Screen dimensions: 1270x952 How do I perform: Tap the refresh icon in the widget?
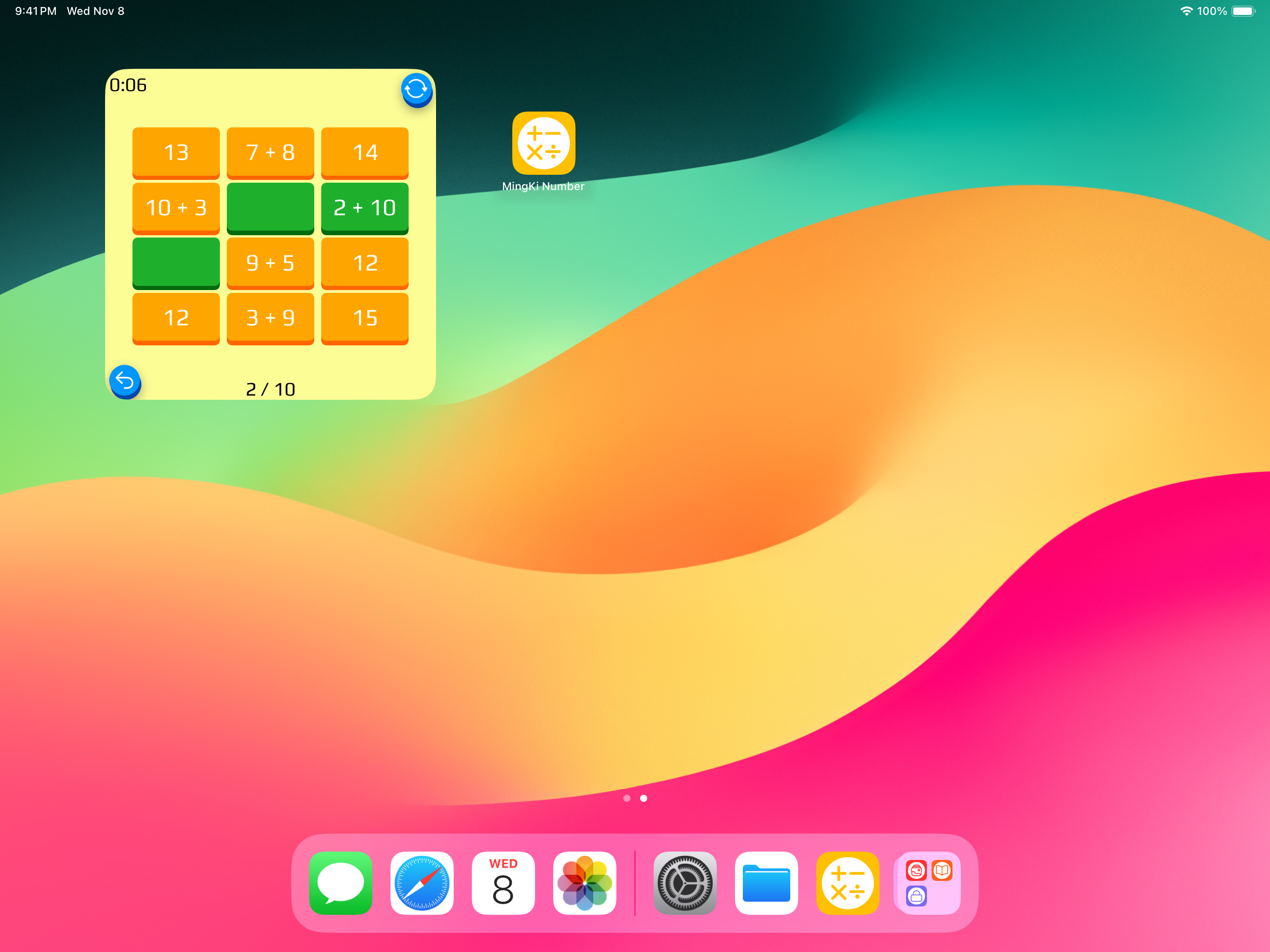[416, 90]
